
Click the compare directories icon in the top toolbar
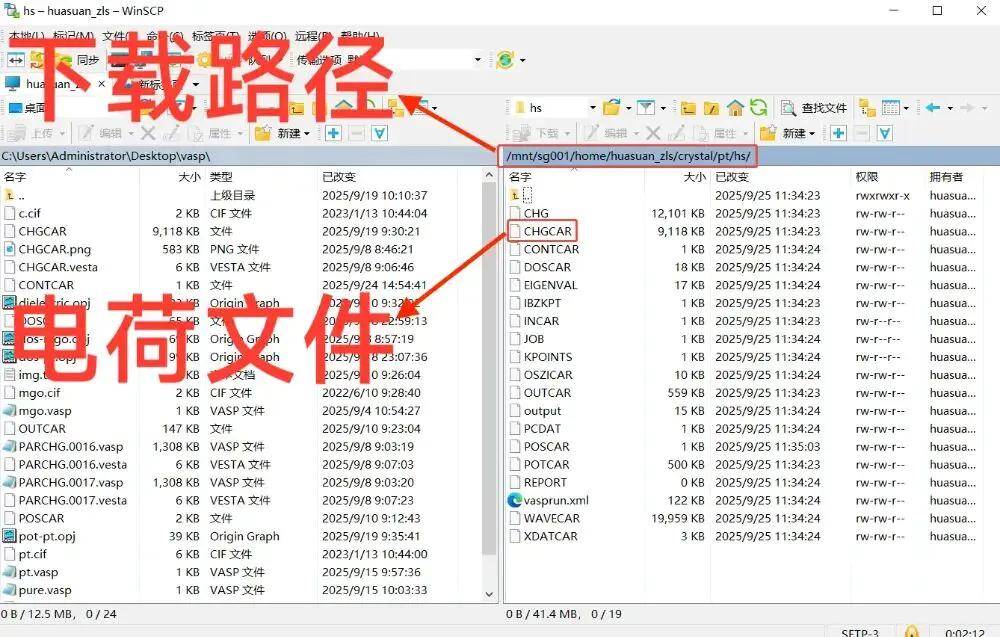click(16, 60)
